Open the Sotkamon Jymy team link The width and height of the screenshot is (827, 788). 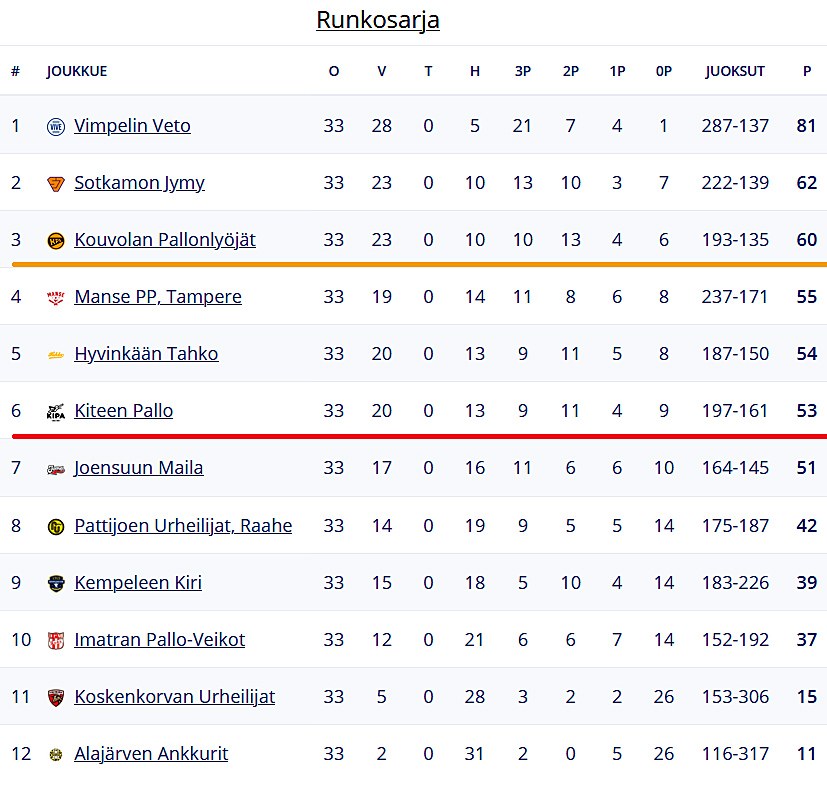click(x=139, y=182)
